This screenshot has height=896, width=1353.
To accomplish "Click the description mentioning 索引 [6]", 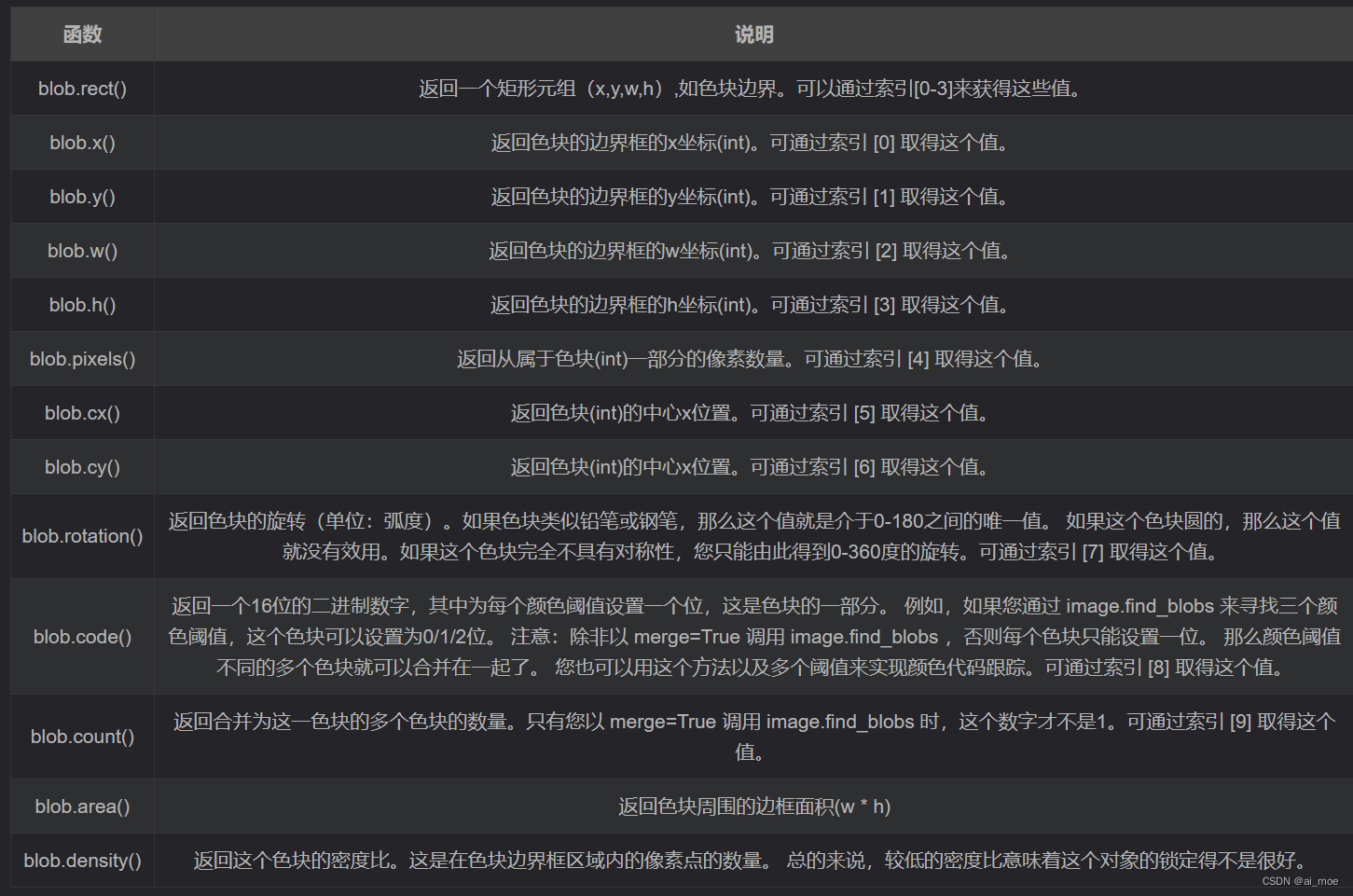I will (753, 467).
